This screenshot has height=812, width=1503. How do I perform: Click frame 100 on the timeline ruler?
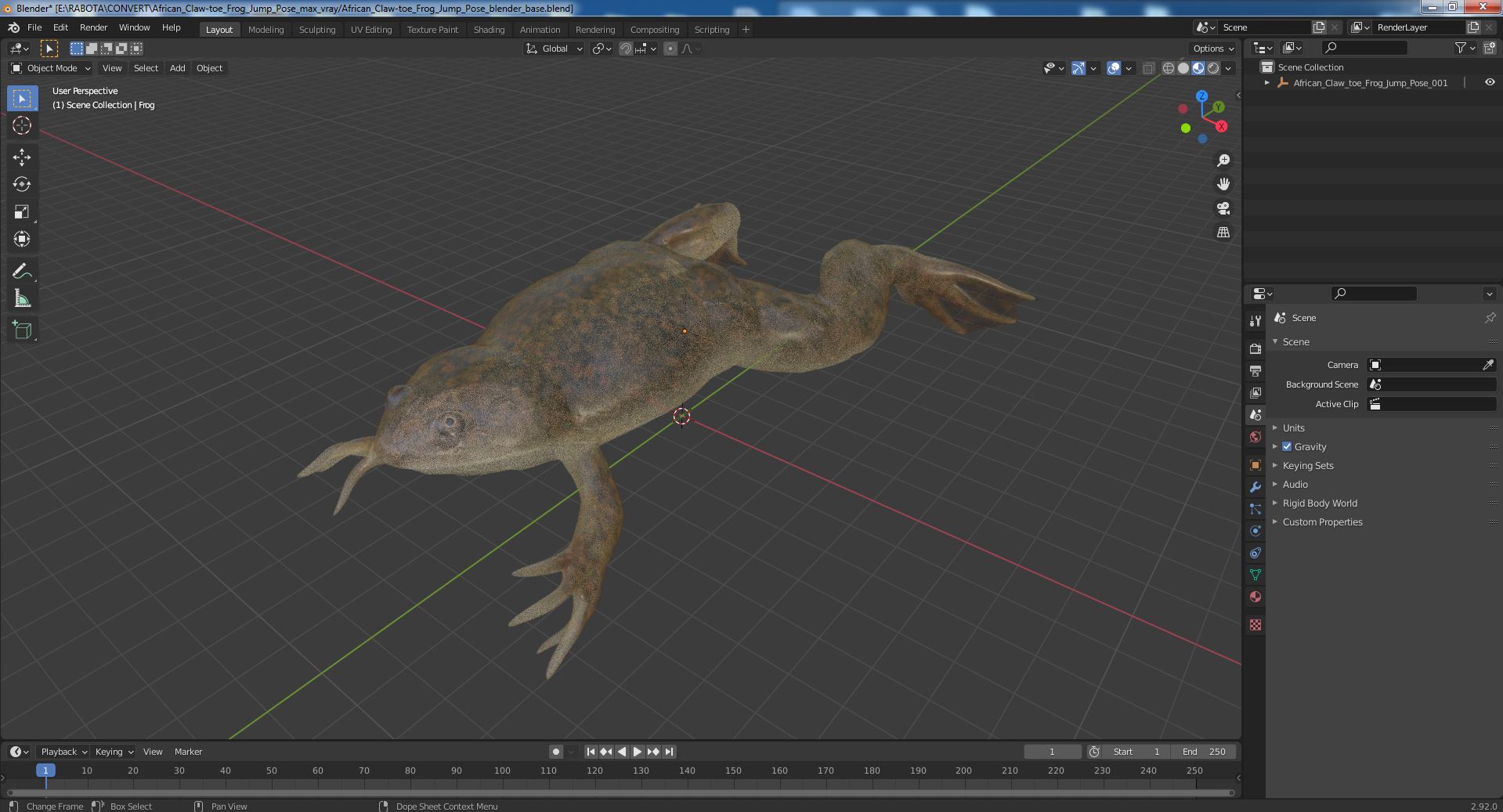[502, 770]
